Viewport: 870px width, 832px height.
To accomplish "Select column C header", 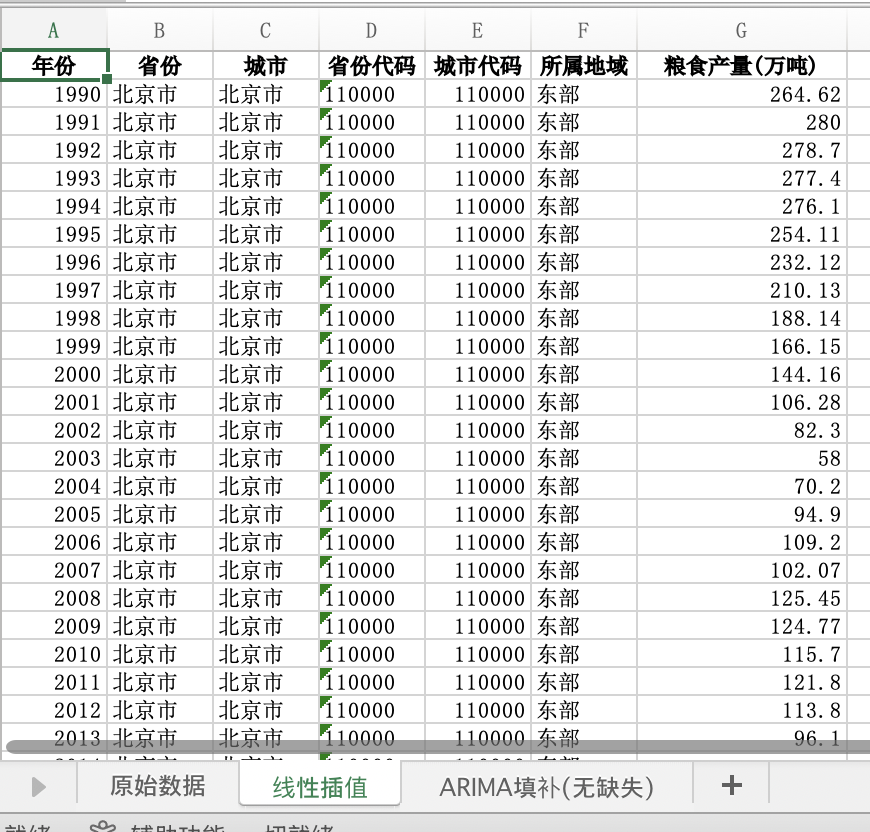I will [266, 31].
